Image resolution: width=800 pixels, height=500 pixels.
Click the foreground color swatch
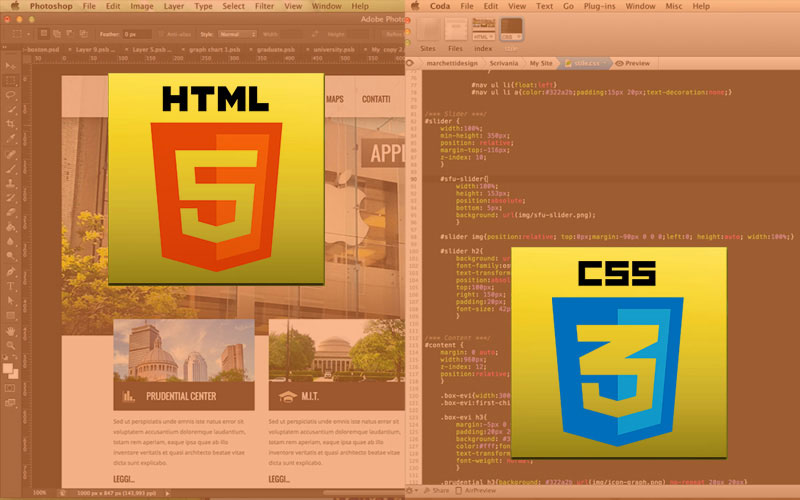tap(8, 368)
